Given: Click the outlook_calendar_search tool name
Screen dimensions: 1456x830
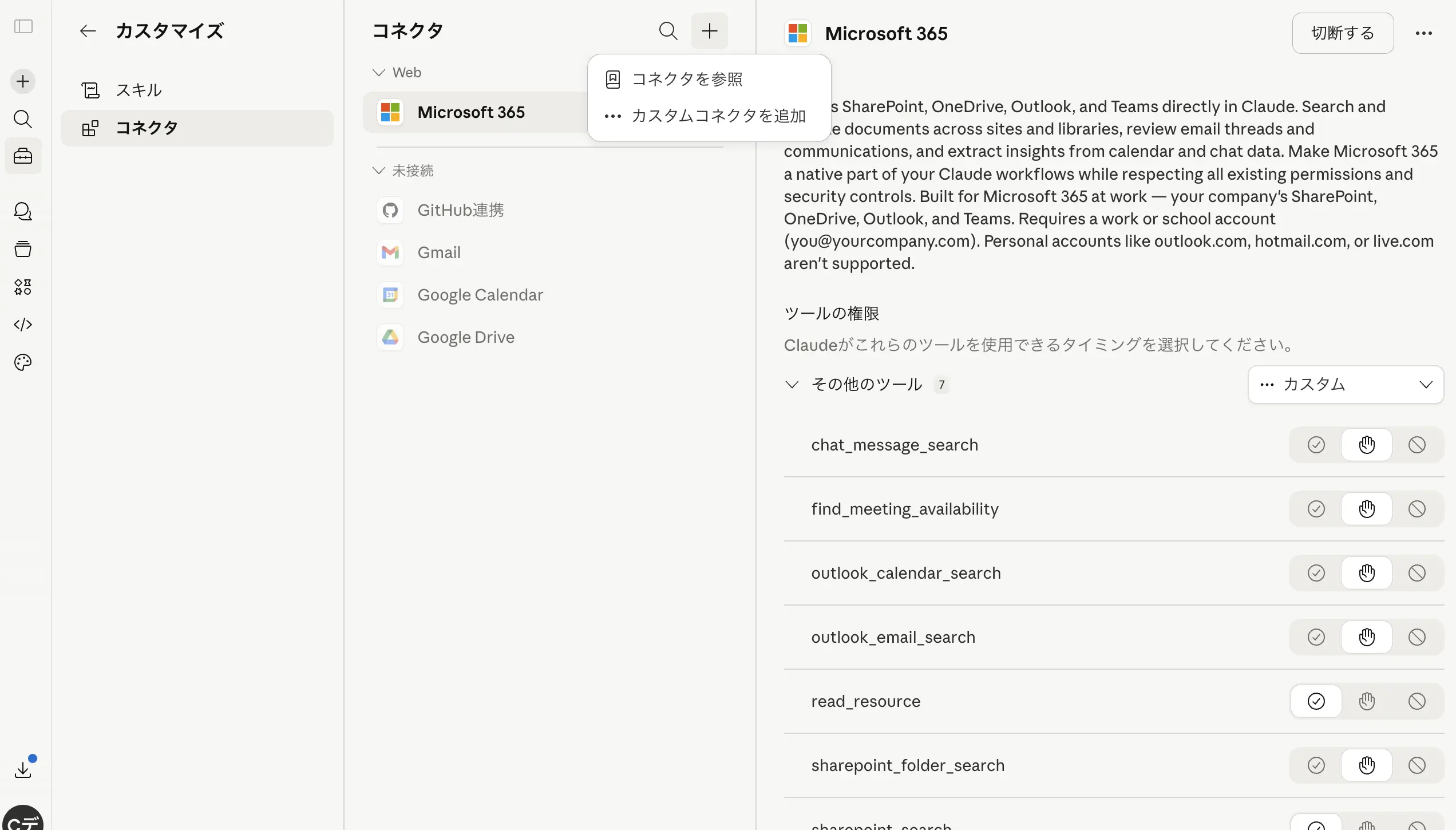Looking at the screenshot, I should point(906,573).
